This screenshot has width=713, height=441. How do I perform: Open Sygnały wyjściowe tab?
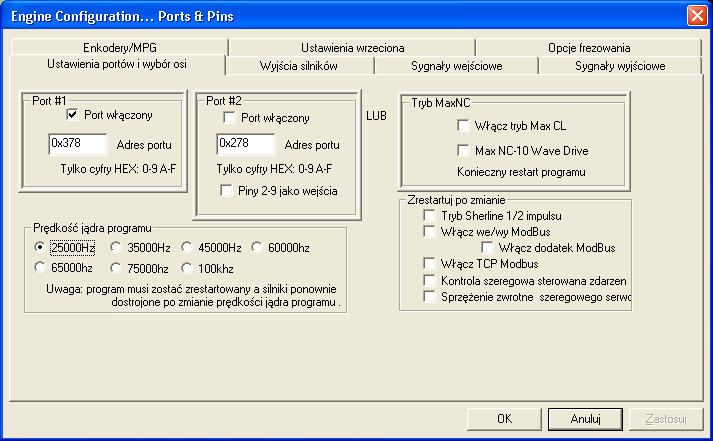[620, 66]
